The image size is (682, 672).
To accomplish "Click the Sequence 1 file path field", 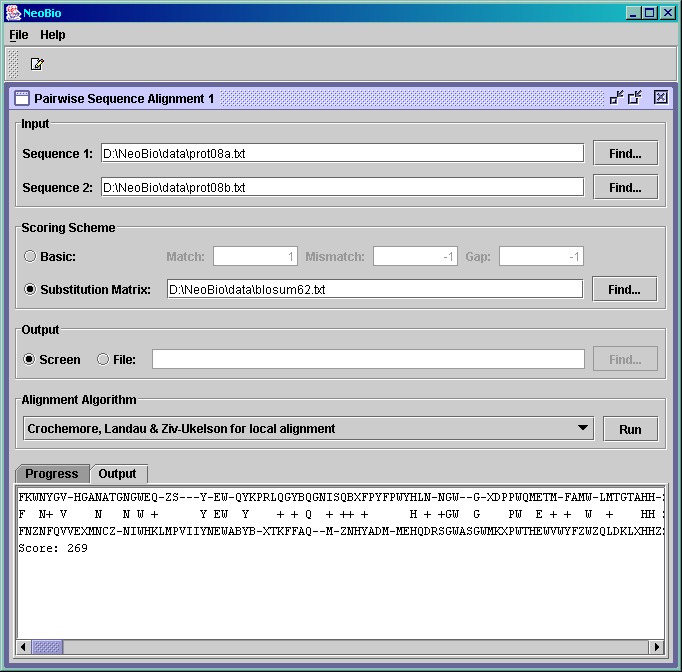I will 342,153.
